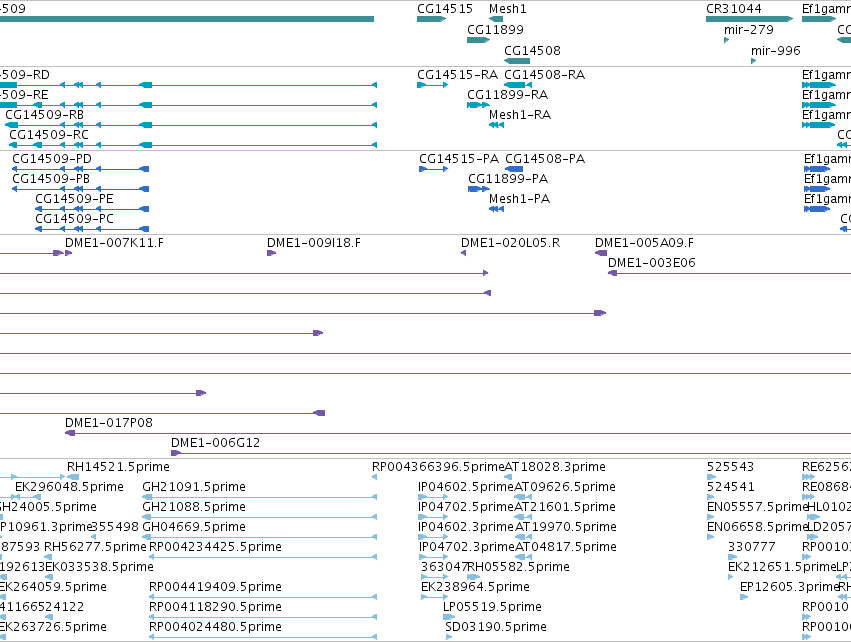This screenshot has height=642, width=851.
Task: Click the CG14515 gene label
Action: click(444, 9)
